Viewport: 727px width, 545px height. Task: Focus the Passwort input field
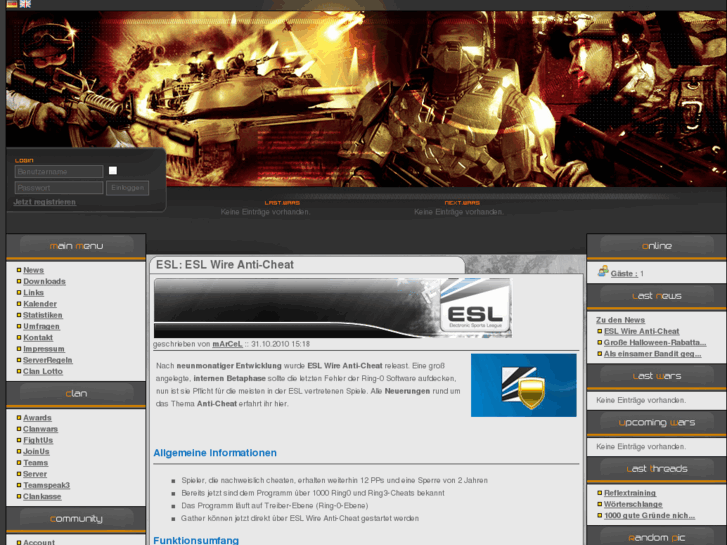click(x=59, y=188)
